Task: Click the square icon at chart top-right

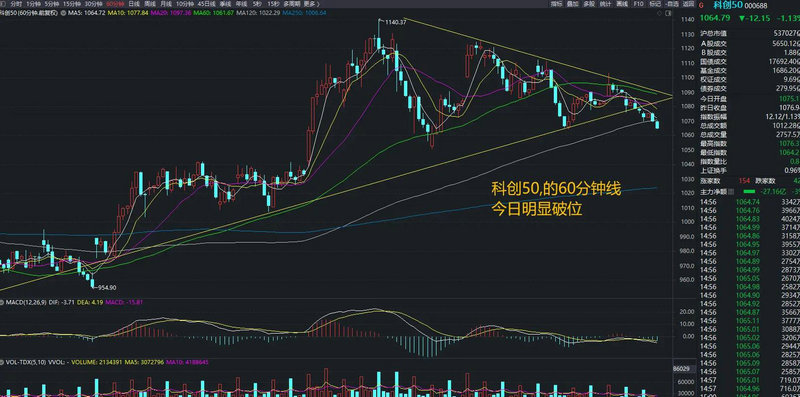Action: click(x=668, y=13)
